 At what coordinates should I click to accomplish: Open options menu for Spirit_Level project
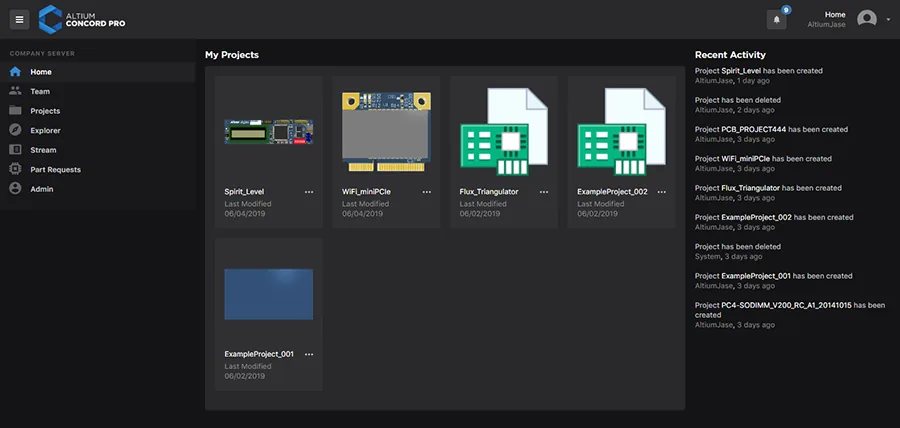tap(309, 192)
